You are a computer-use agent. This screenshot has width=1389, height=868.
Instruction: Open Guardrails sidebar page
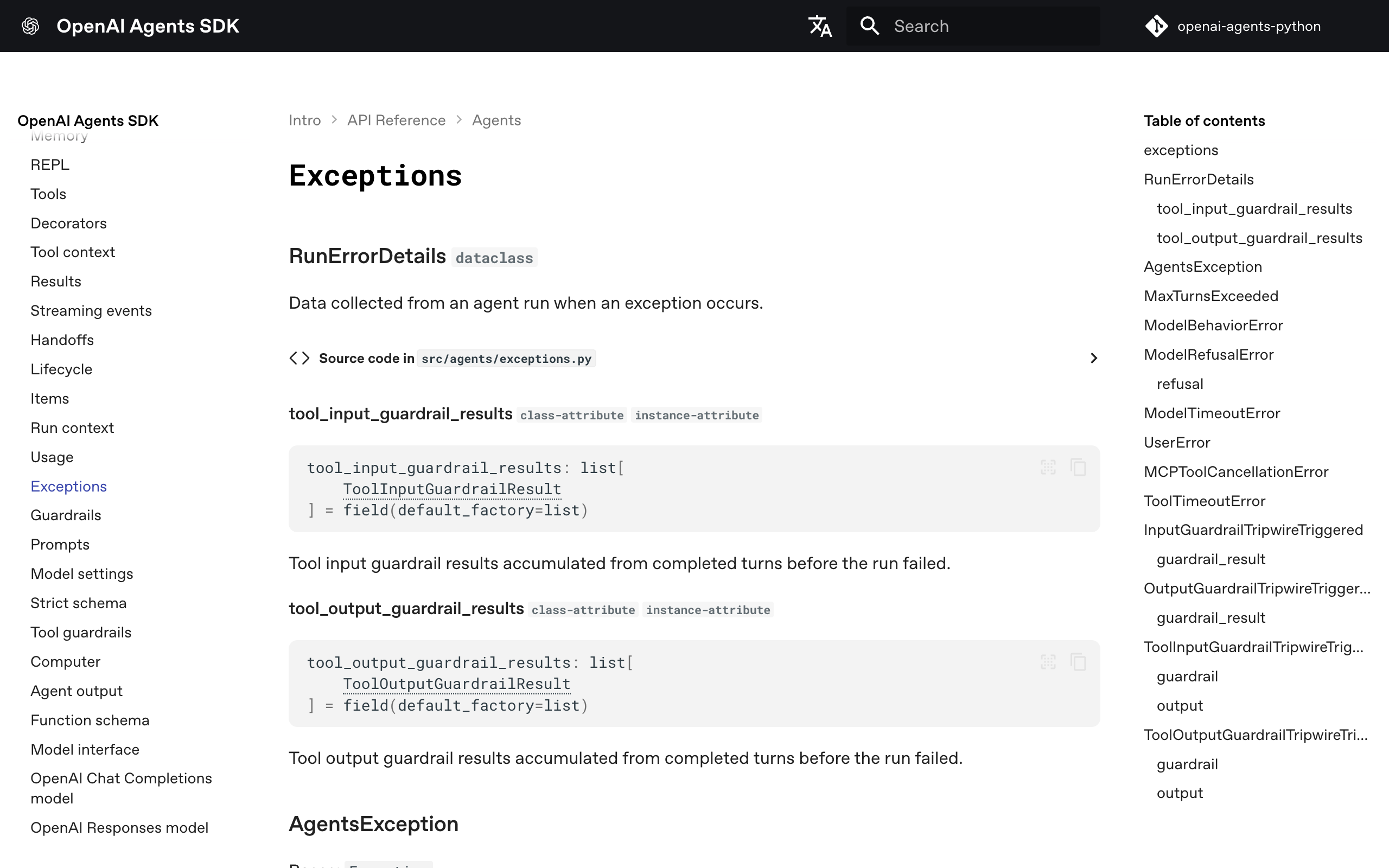coord(66,515)
